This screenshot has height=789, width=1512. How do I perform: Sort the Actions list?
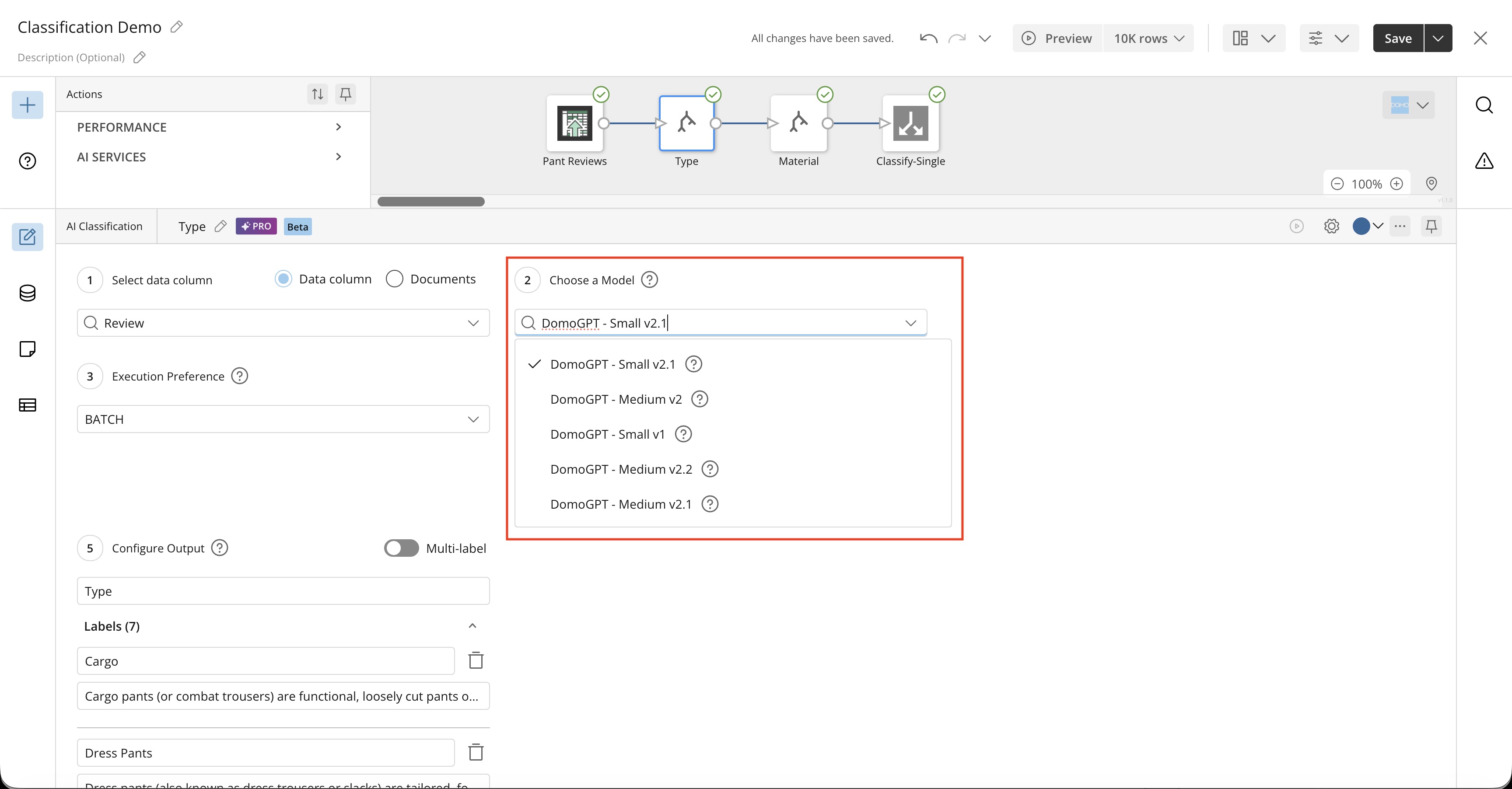(x=318, y=94)
